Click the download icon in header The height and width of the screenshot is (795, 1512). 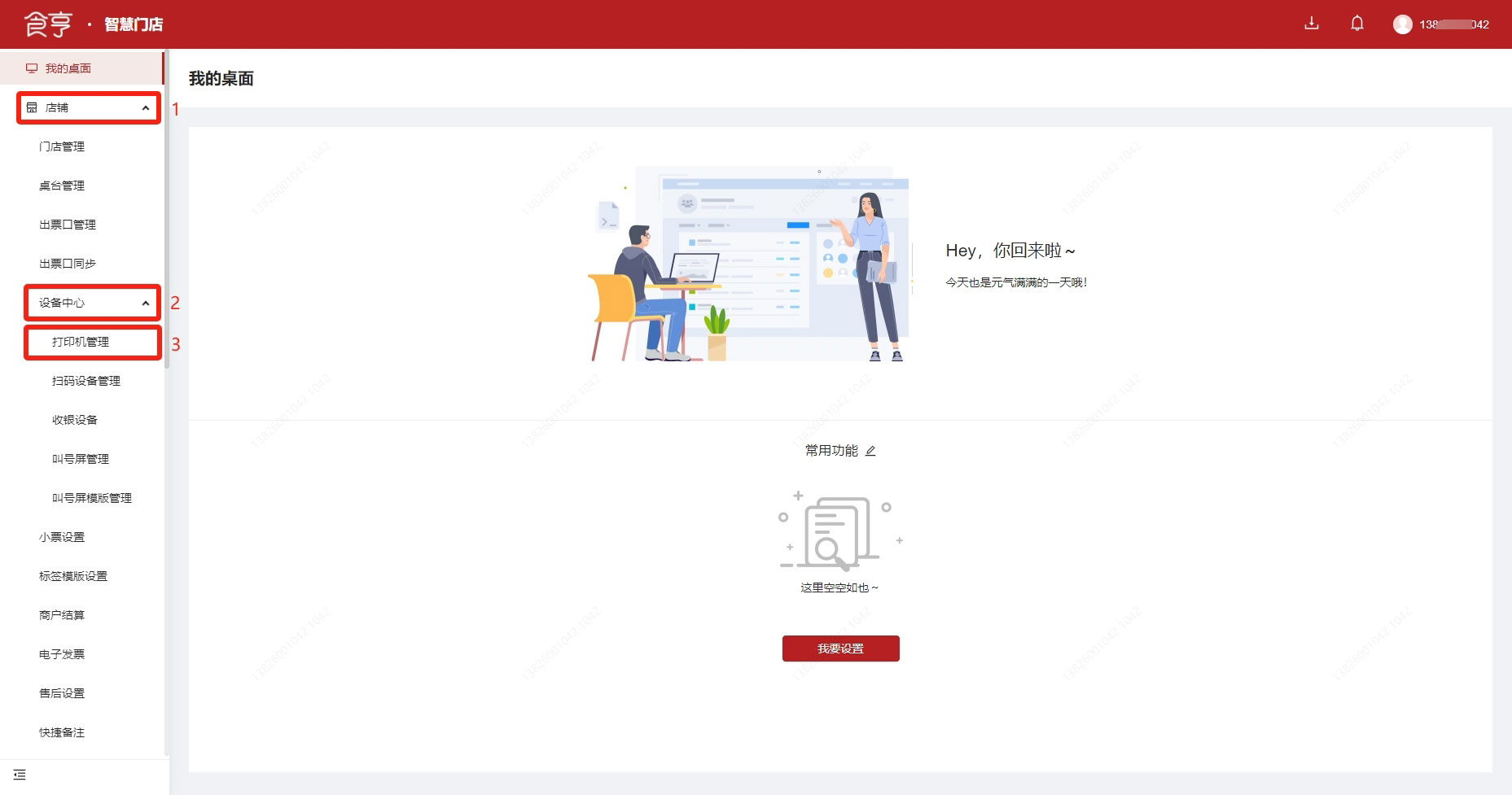pos(1311,24)
